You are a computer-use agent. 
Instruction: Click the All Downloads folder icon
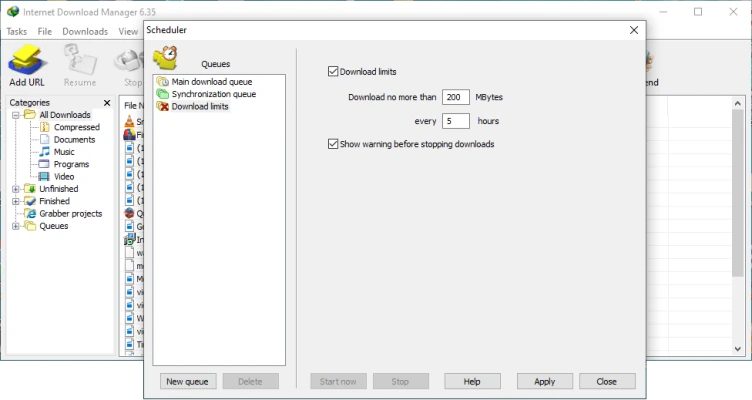pyautogui.click(x=30, y=115)
